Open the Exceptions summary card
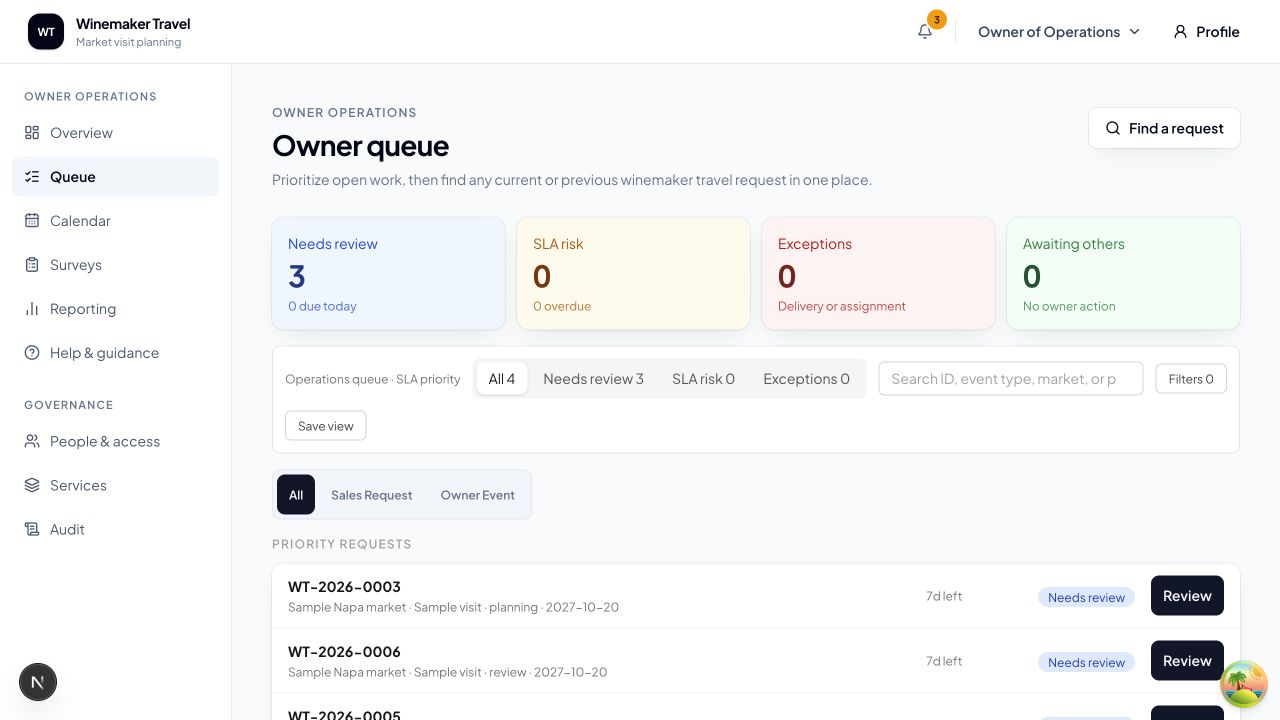 tap(878, 274)
